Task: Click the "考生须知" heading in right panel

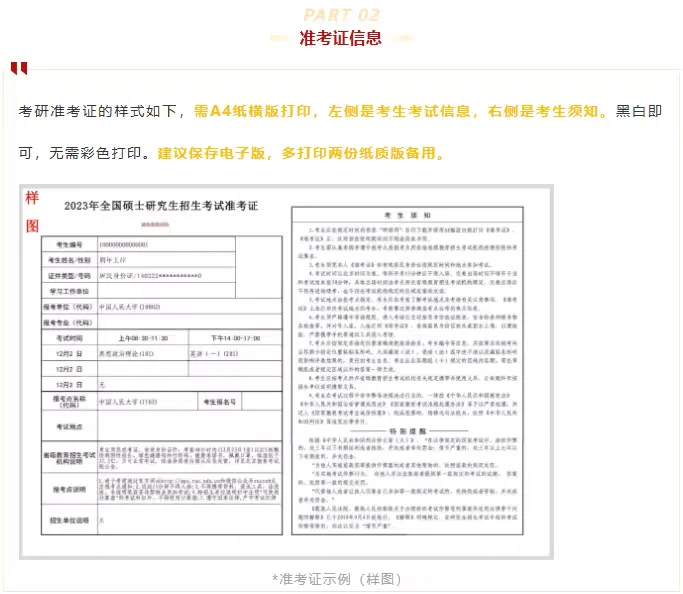Action: (x=407, y=215)
